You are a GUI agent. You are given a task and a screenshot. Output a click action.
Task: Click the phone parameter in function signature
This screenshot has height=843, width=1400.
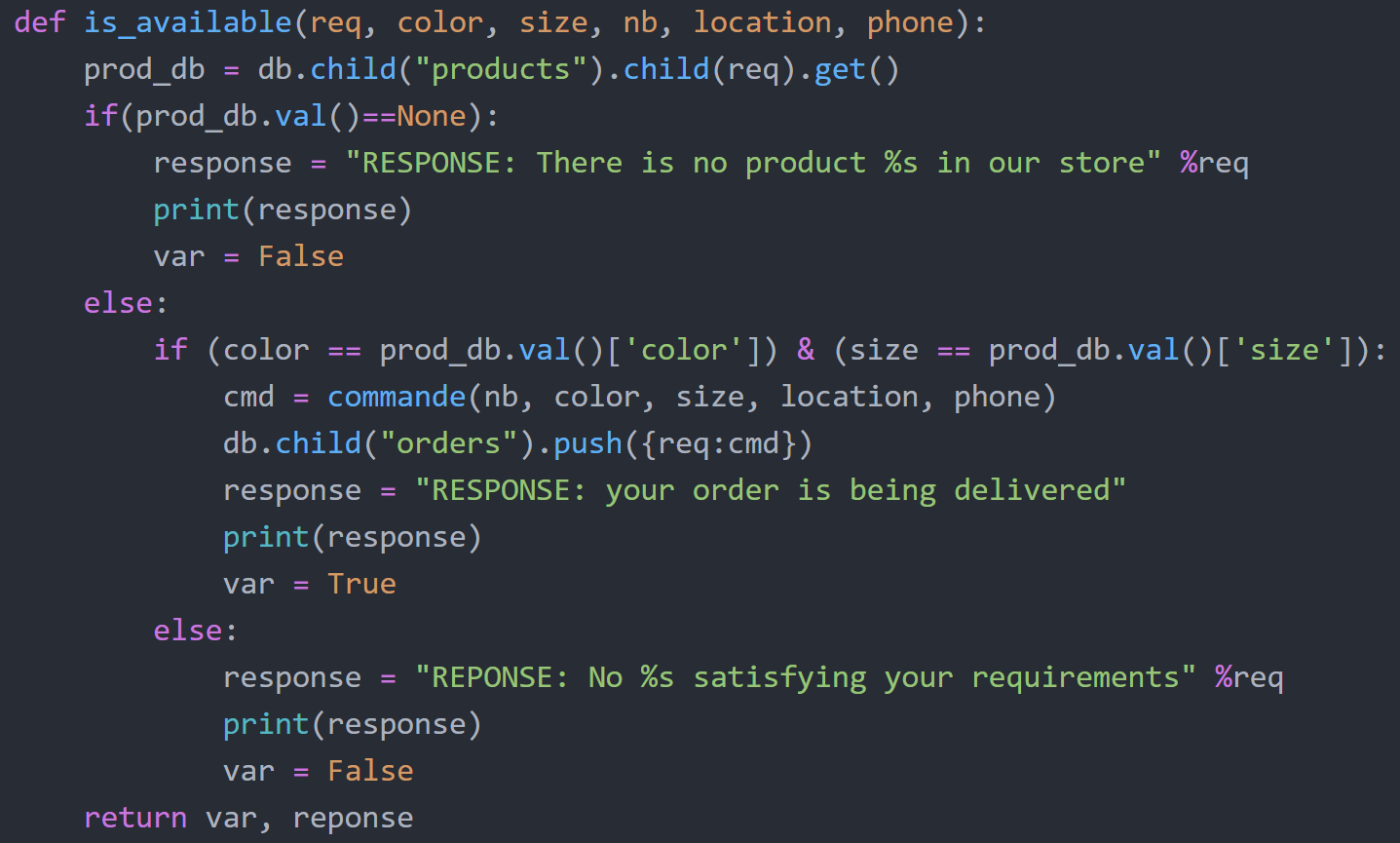tap(910, 22)
